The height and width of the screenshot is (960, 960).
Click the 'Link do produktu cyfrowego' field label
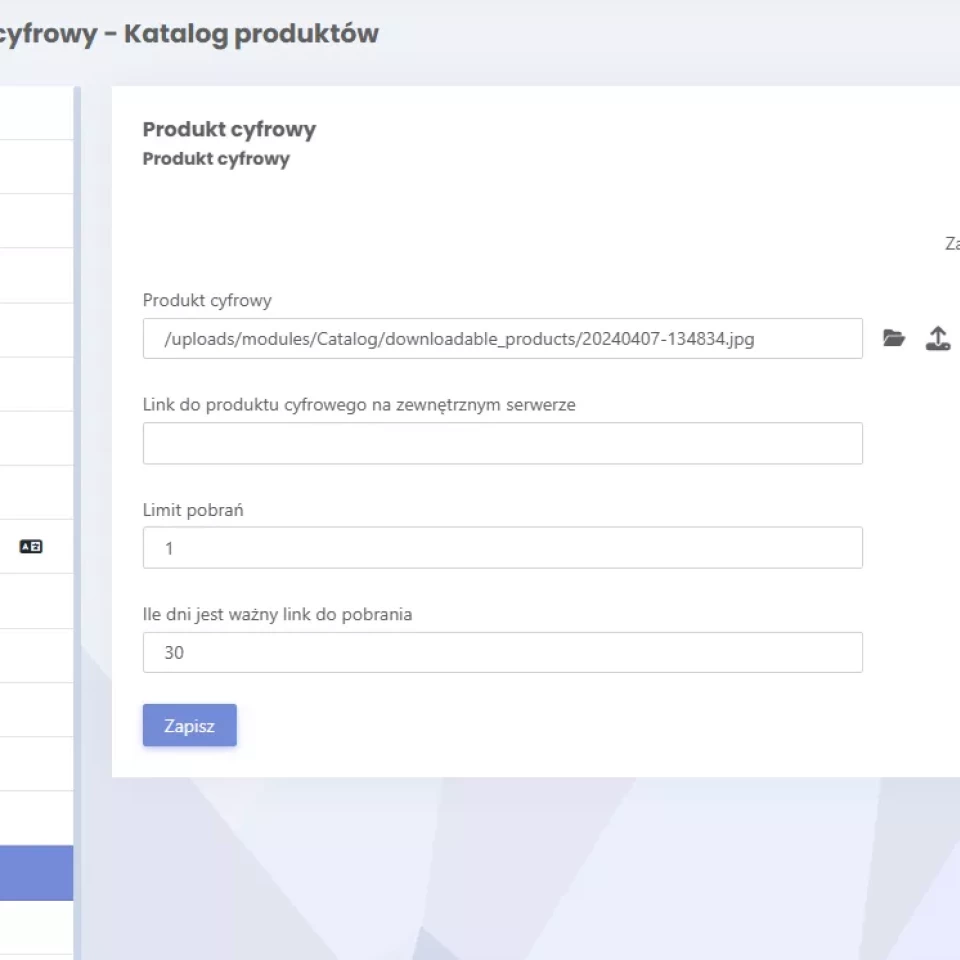(x=359, y=405)
